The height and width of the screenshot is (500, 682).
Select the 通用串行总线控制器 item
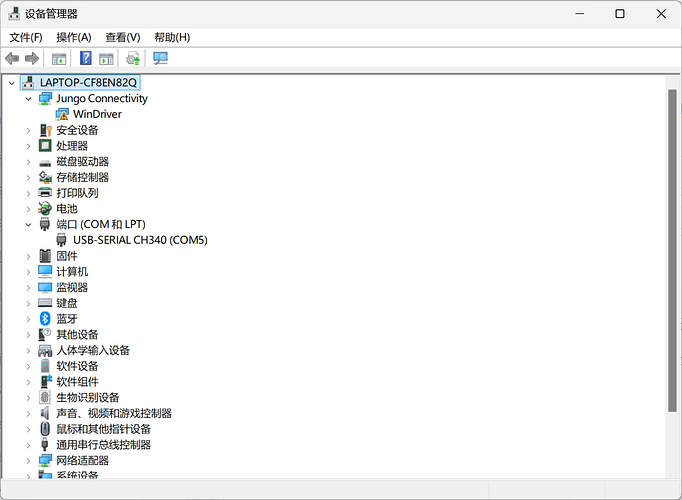[x=103, y=445]
